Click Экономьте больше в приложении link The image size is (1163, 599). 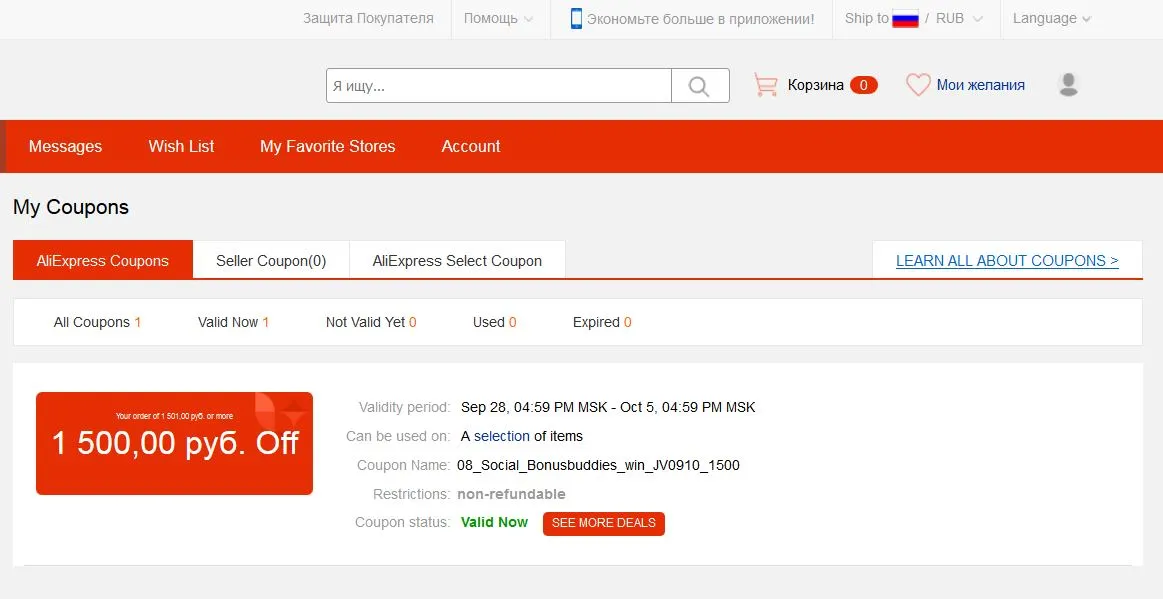tap(700, 19)
